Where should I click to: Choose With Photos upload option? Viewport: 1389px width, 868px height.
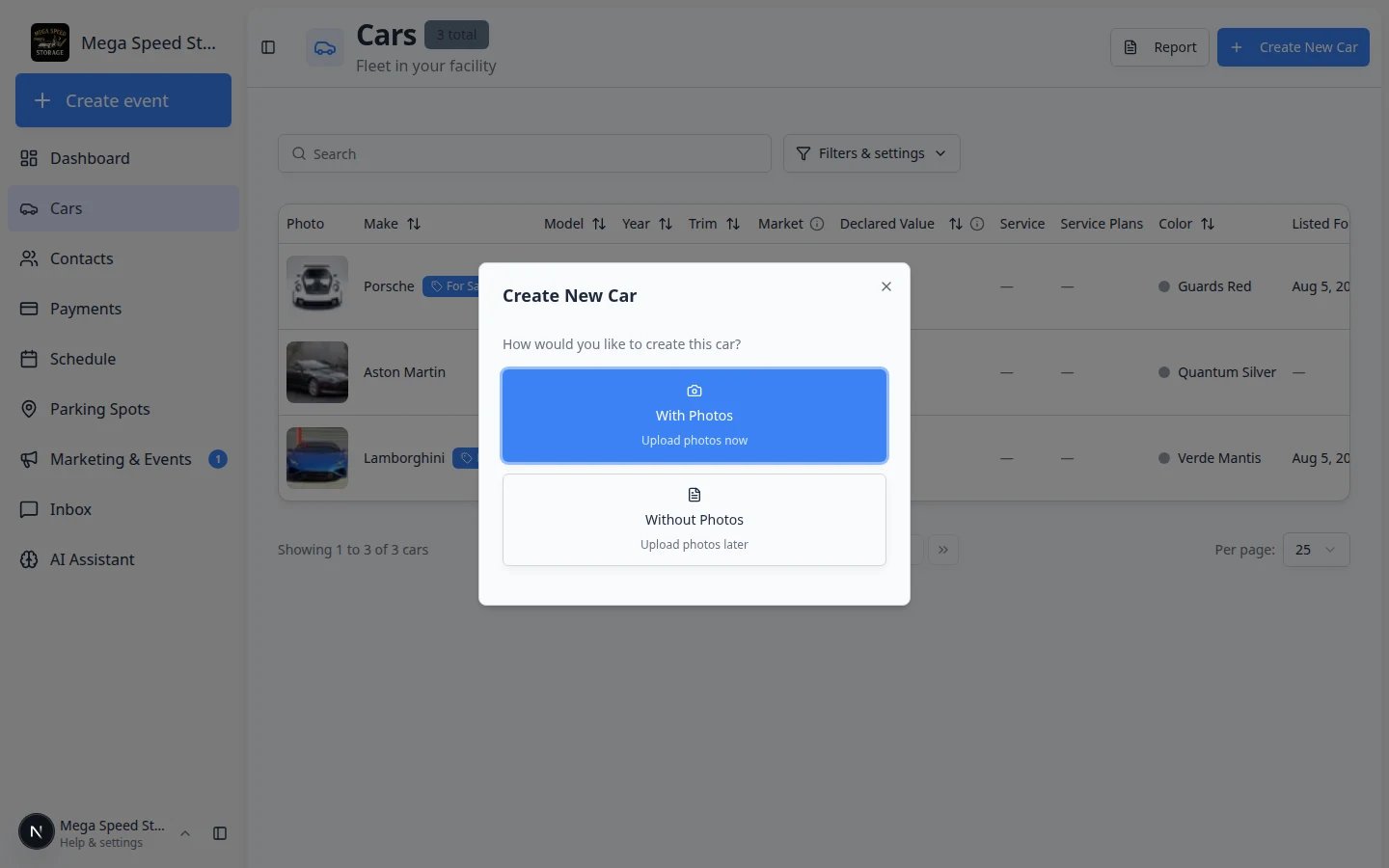tap(694, 416)
